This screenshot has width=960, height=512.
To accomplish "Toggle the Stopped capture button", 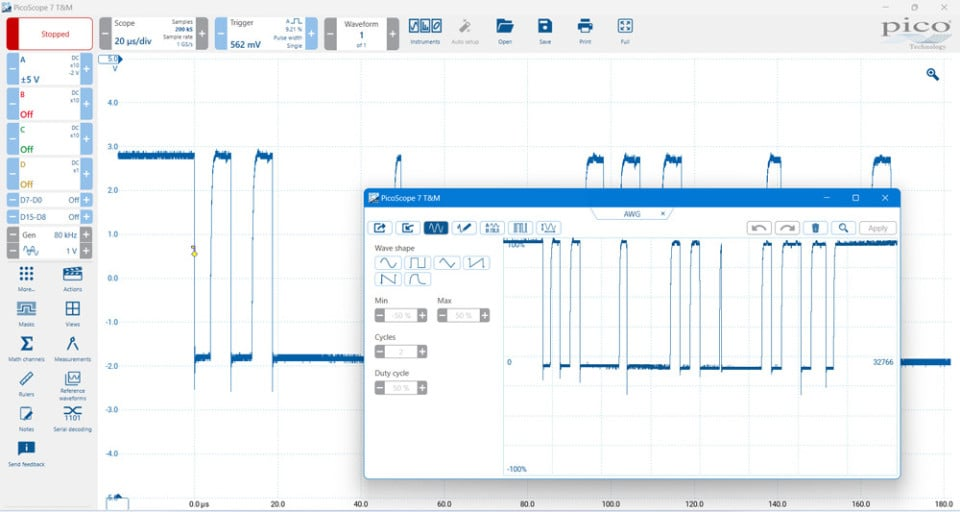I will coord(55,33).
